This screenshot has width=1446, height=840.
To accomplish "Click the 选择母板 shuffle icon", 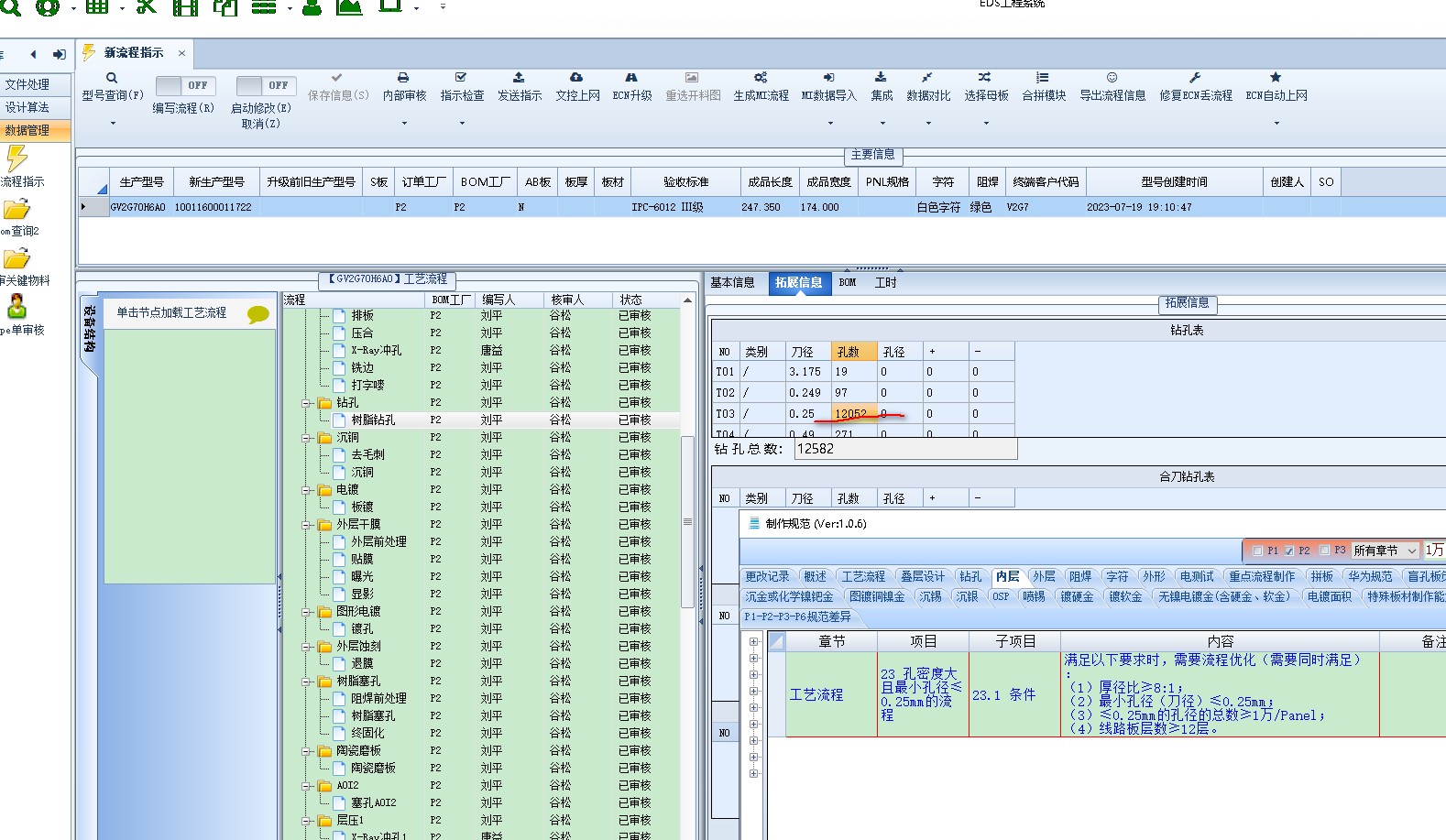I will click(x=985, y=78).
